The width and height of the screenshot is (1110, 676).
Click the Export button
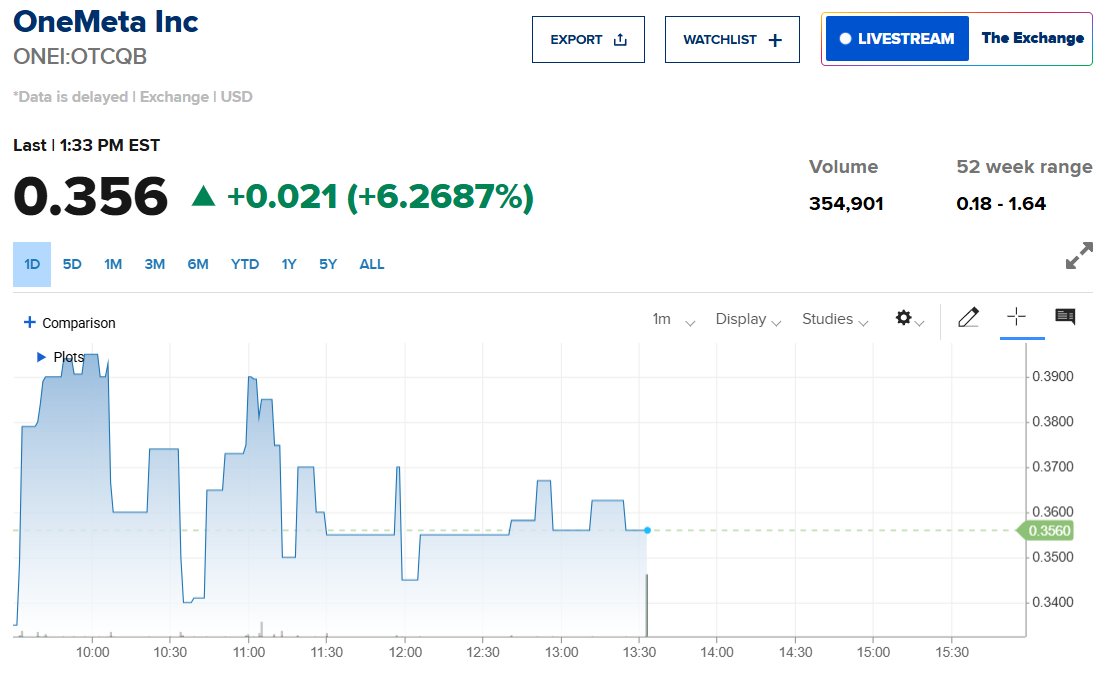tap(588, 38)
